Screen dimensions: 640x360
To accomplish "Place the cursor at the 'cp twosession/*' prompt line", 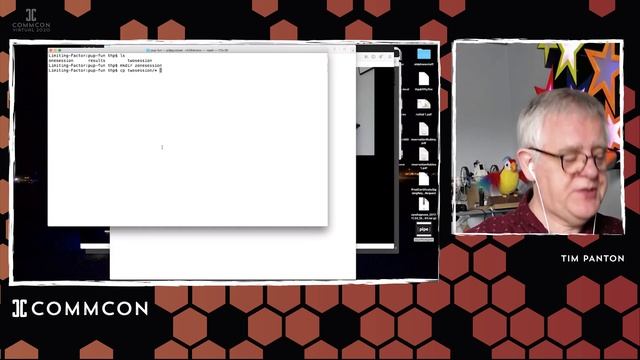I will [105, 70].
